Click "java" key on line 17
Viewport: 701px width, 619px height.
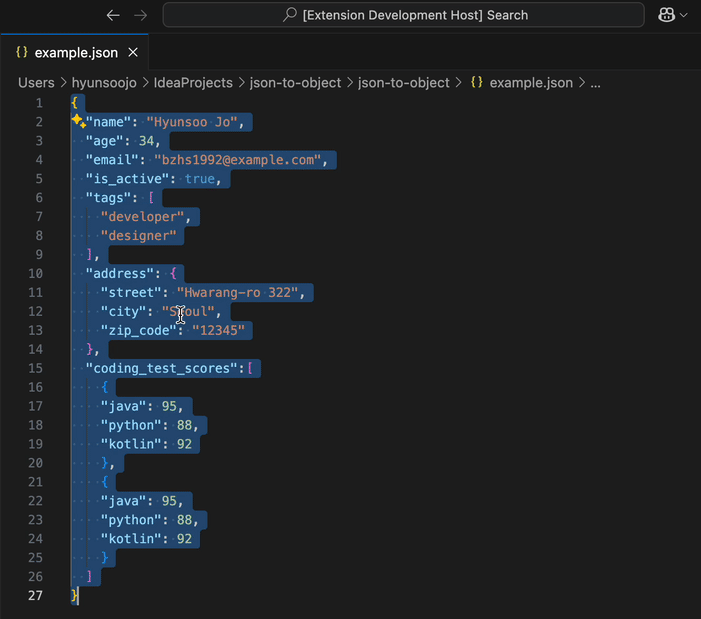tap(124, 406)
